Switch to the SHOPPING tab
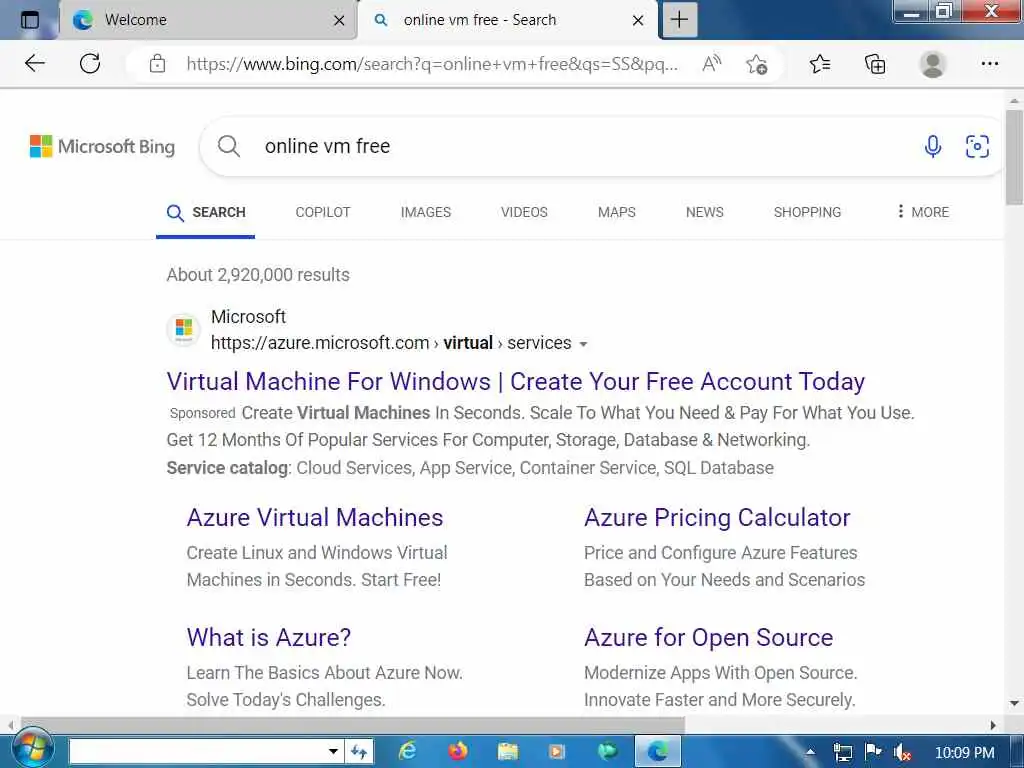This screenshot has width=1024, height=768. (807, 212)
